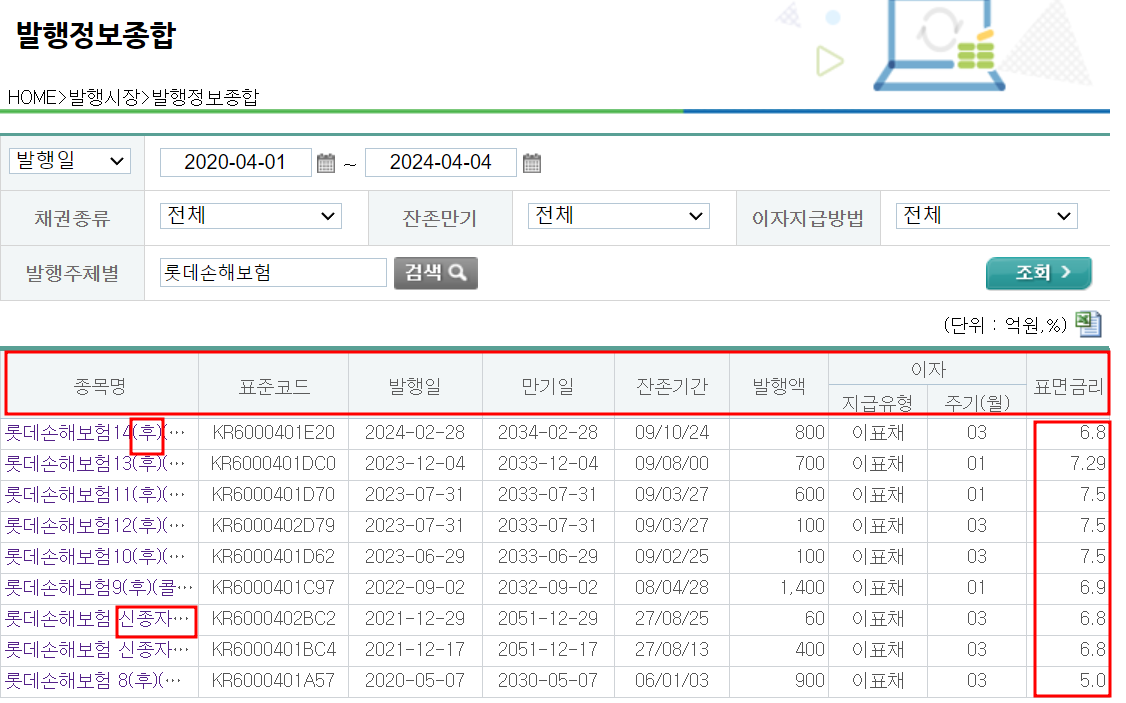Open bond 롯데손해보험12(후) link
This screenshot has width=1126, height=703.
coord(95,526)
